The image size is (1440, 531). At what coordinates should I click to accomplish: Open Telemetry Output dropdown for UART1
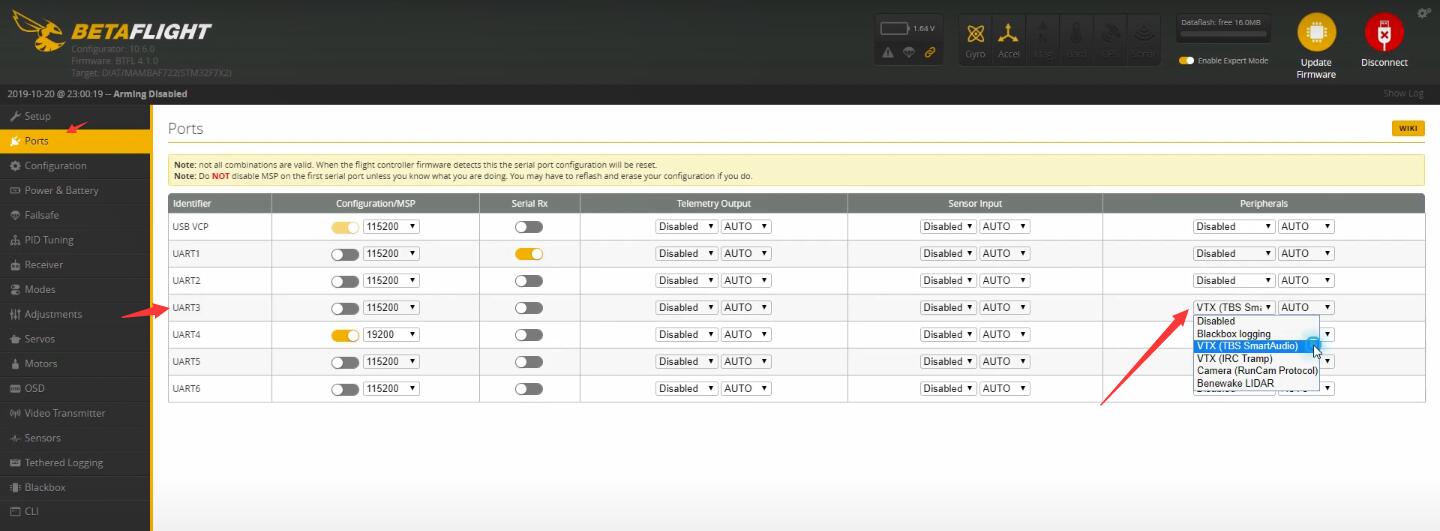pos(686,254)
